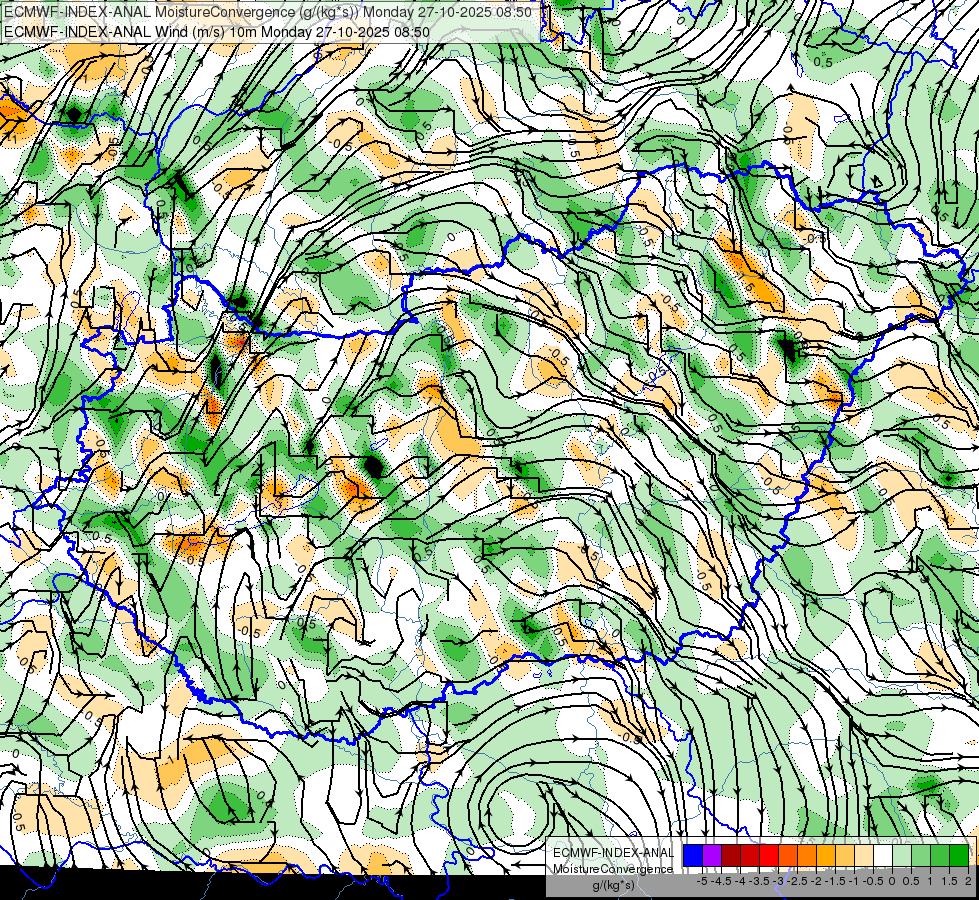
Task: Click the -2.5 tick label in the legend
Action: (x=797, y=881)
